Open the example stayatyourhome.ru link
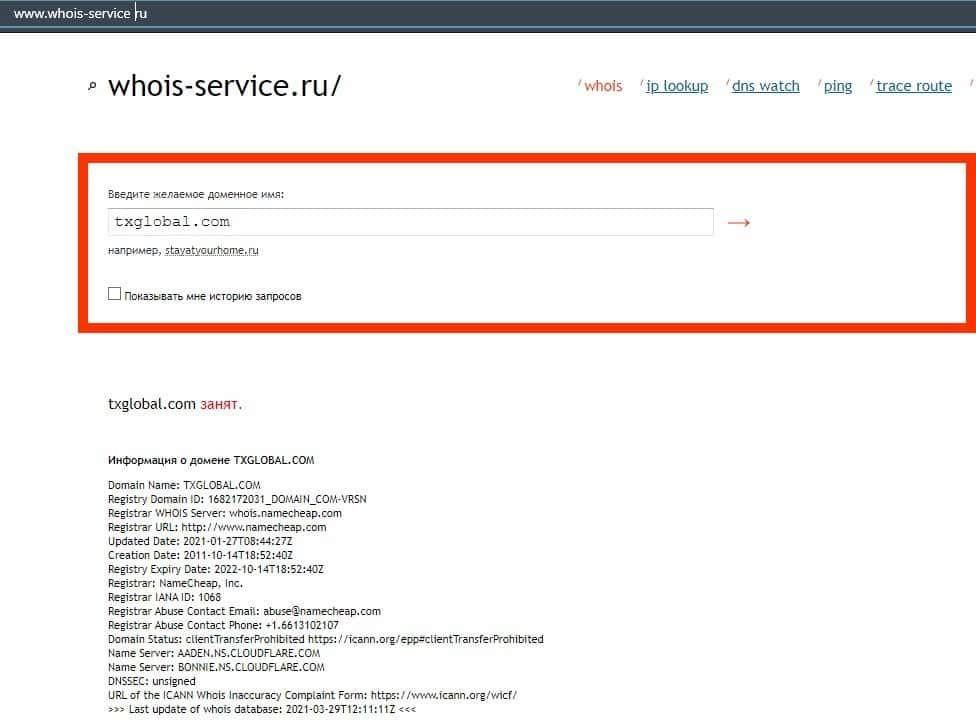The image size is (976, 724). pos(212,250)
